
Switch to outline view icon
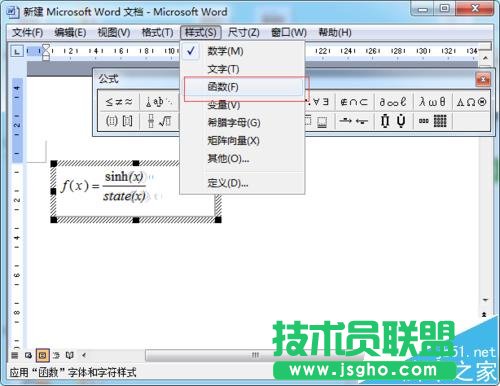[56, 355]
